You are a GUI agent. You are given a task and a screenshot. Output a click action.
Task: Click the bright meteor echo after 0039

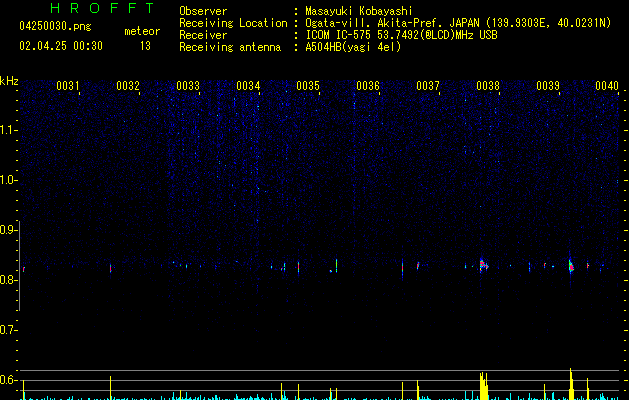pyautogui.click(x=571, y=266)
